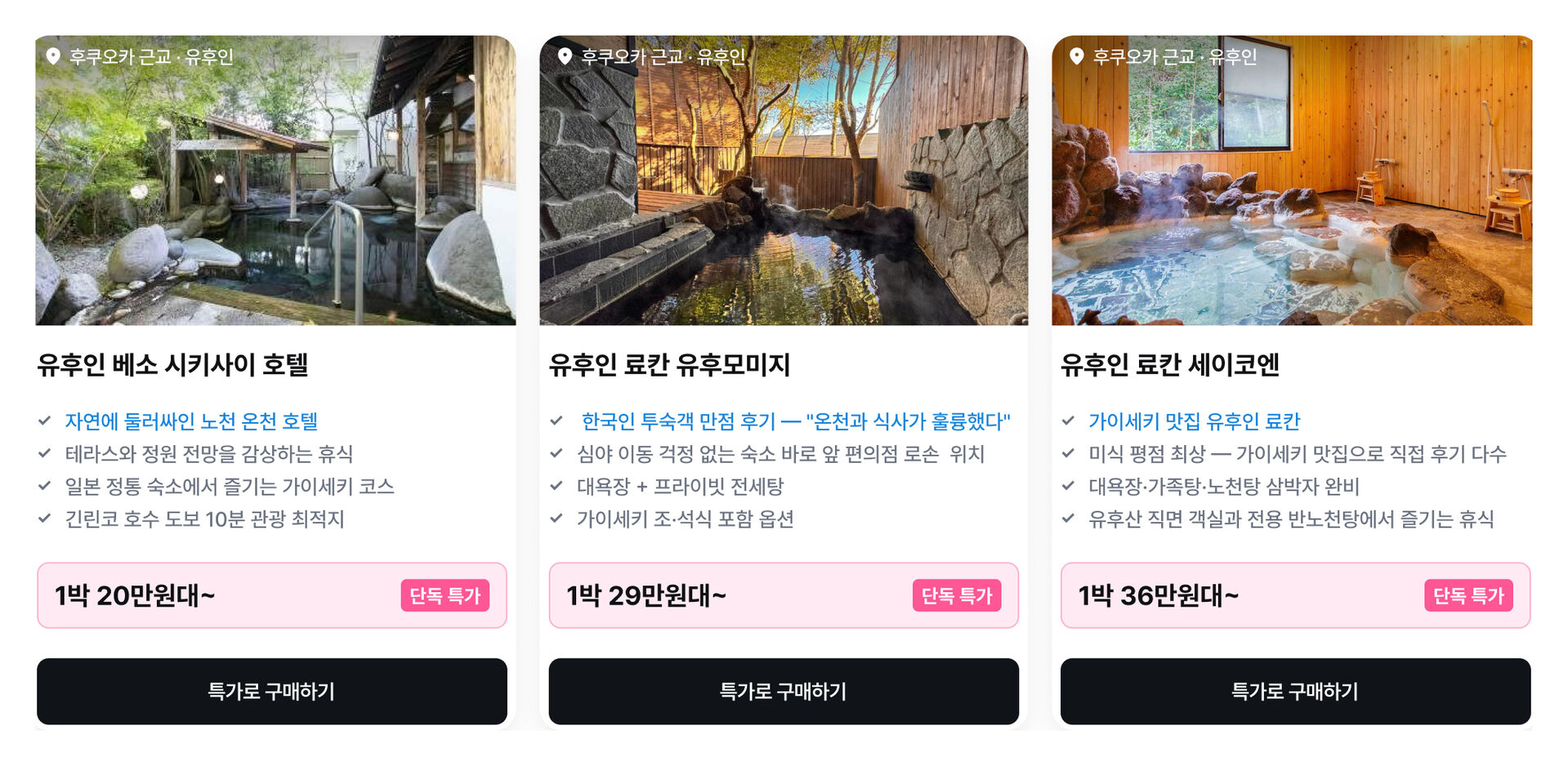Viewport: 1568px width, 766px height.
Task: Open blue link 가이세키 맛집 유후인 료칸
Action: (x=1194, y=421)
